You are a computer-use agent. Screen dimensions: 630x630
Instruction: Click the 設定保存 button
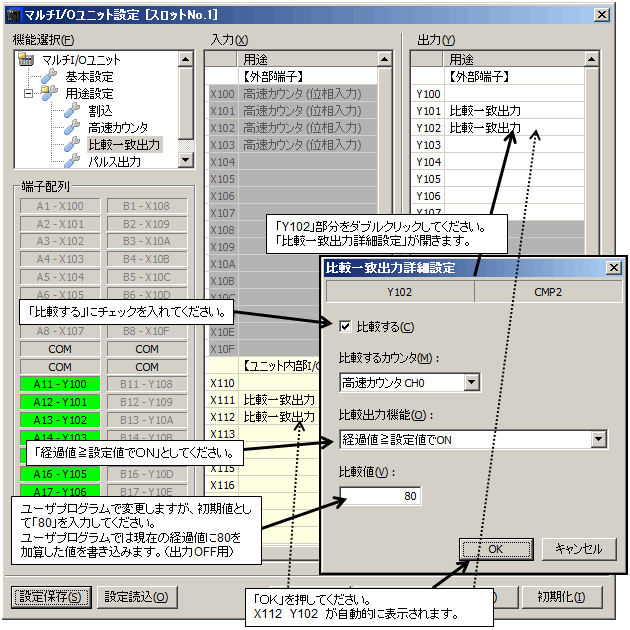pos(51,597)
